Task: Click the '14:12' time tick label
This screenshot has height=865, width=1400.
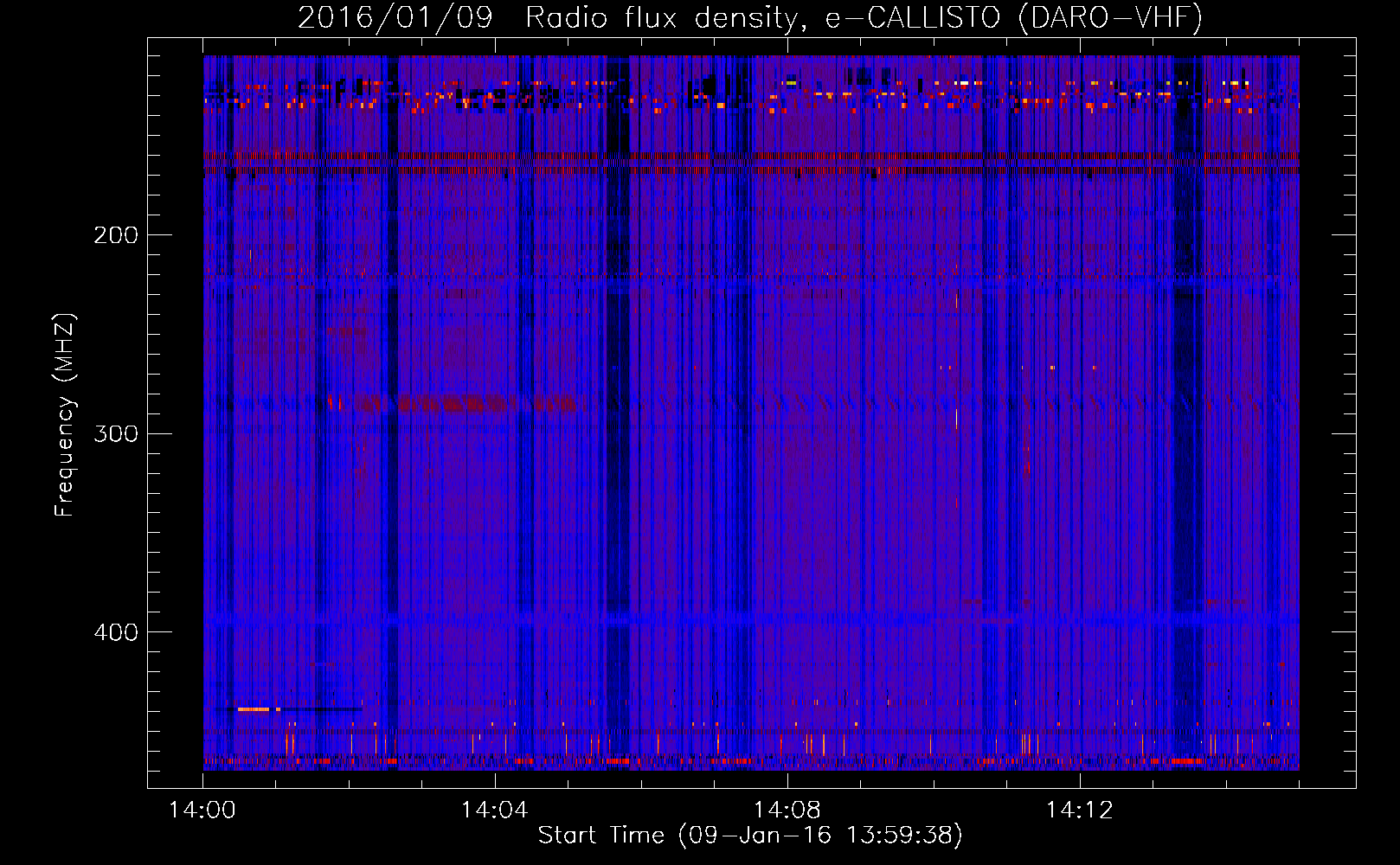Action: [x=1080, y=810]
